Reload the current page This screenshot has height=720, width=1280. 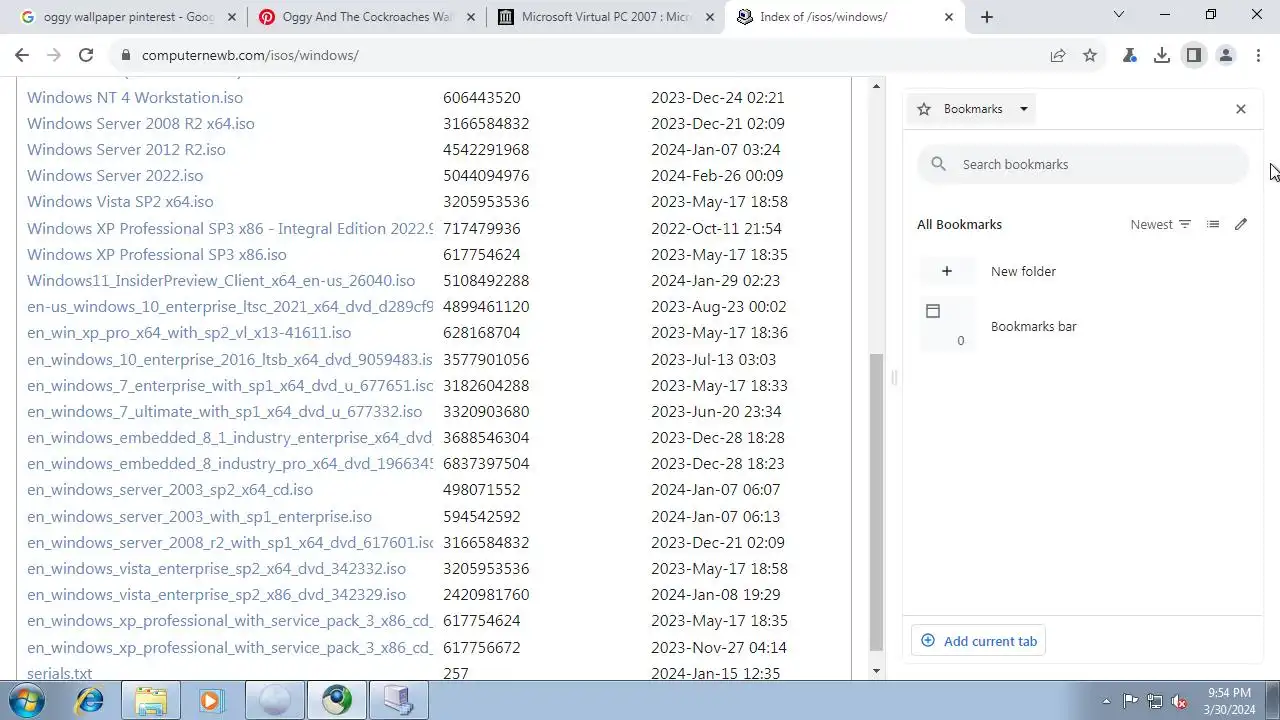[86, 55]
